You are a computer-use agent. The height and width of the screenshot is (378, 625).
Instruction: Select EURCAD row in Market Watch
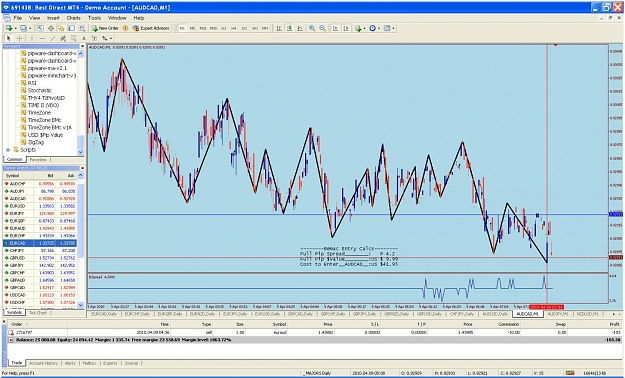[40, 243]
